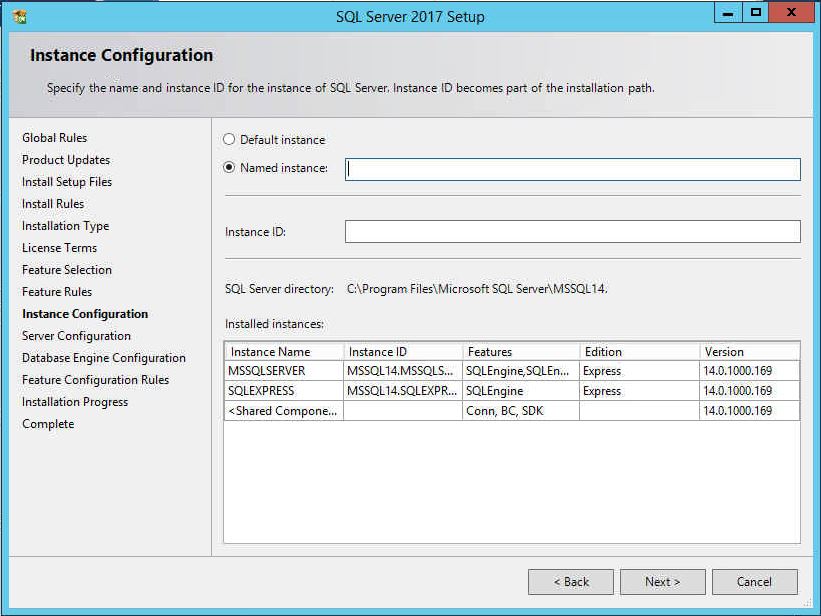Click the Express edition cell for SQLEXPRESS
821x616 pixels.
click(639, 391)
